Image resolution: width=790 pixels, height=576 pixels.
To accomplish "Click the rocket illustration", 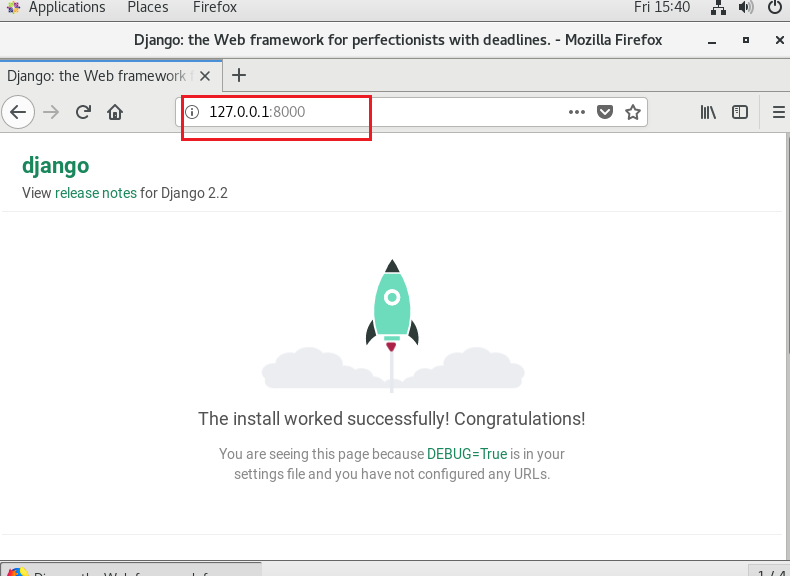I will coord(392,325).
